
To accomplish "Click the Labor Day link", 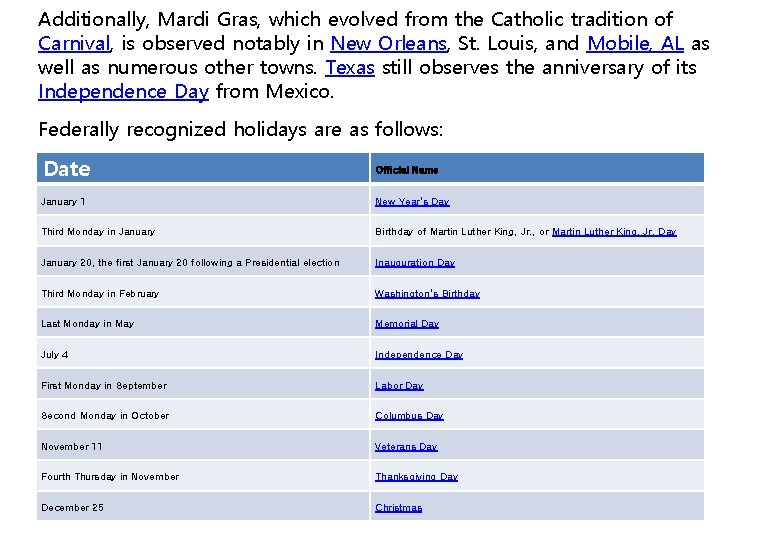I will click(399, 386).
